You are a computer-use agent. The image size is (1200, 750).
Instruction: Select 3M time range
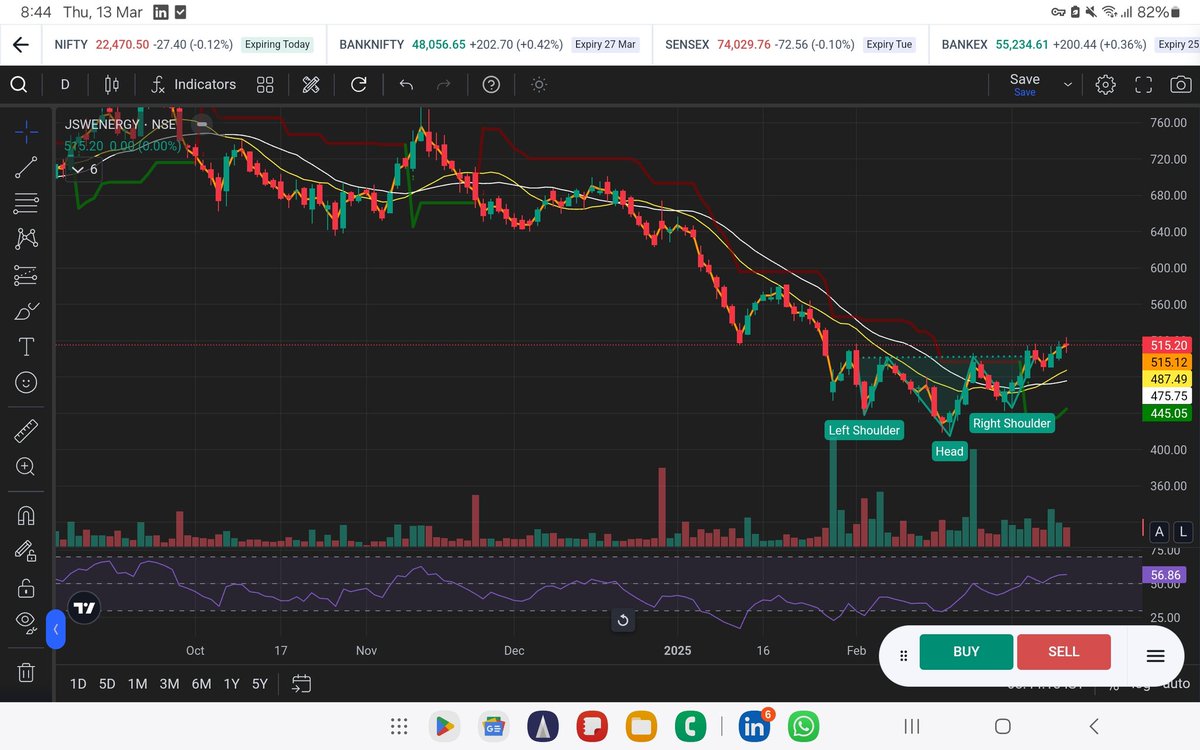pyautogui.click(x=169, y=684)
